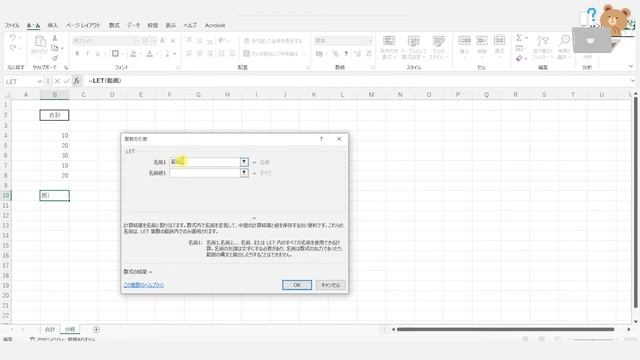Select the Format Painter brush icon
This screenshot has width=640, height=360.
(55, 58)
